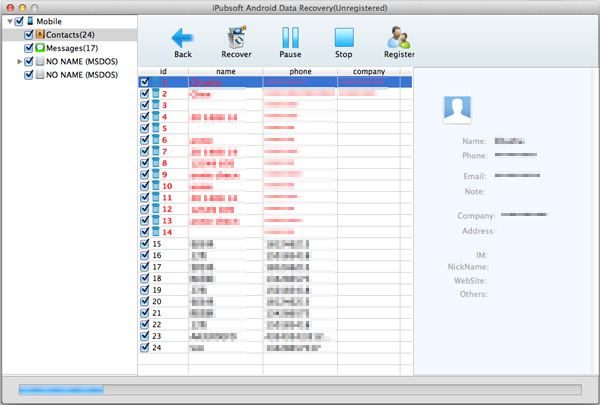Uncheck the checkbox for contact 1
Screen dimensions: 600x405
click(x=145, y=82)
